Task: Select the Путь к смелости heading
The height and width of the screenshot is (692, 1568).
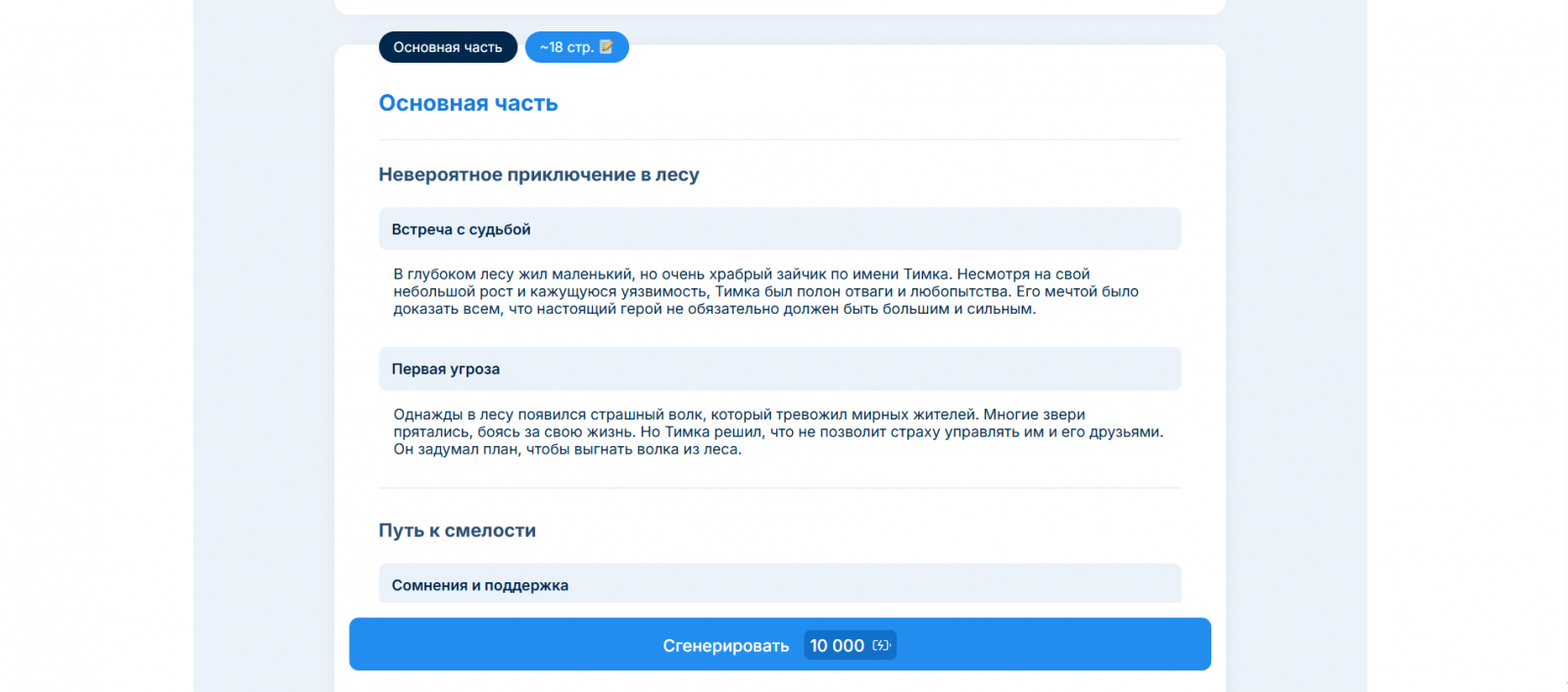Action: (x=458, y=530)
